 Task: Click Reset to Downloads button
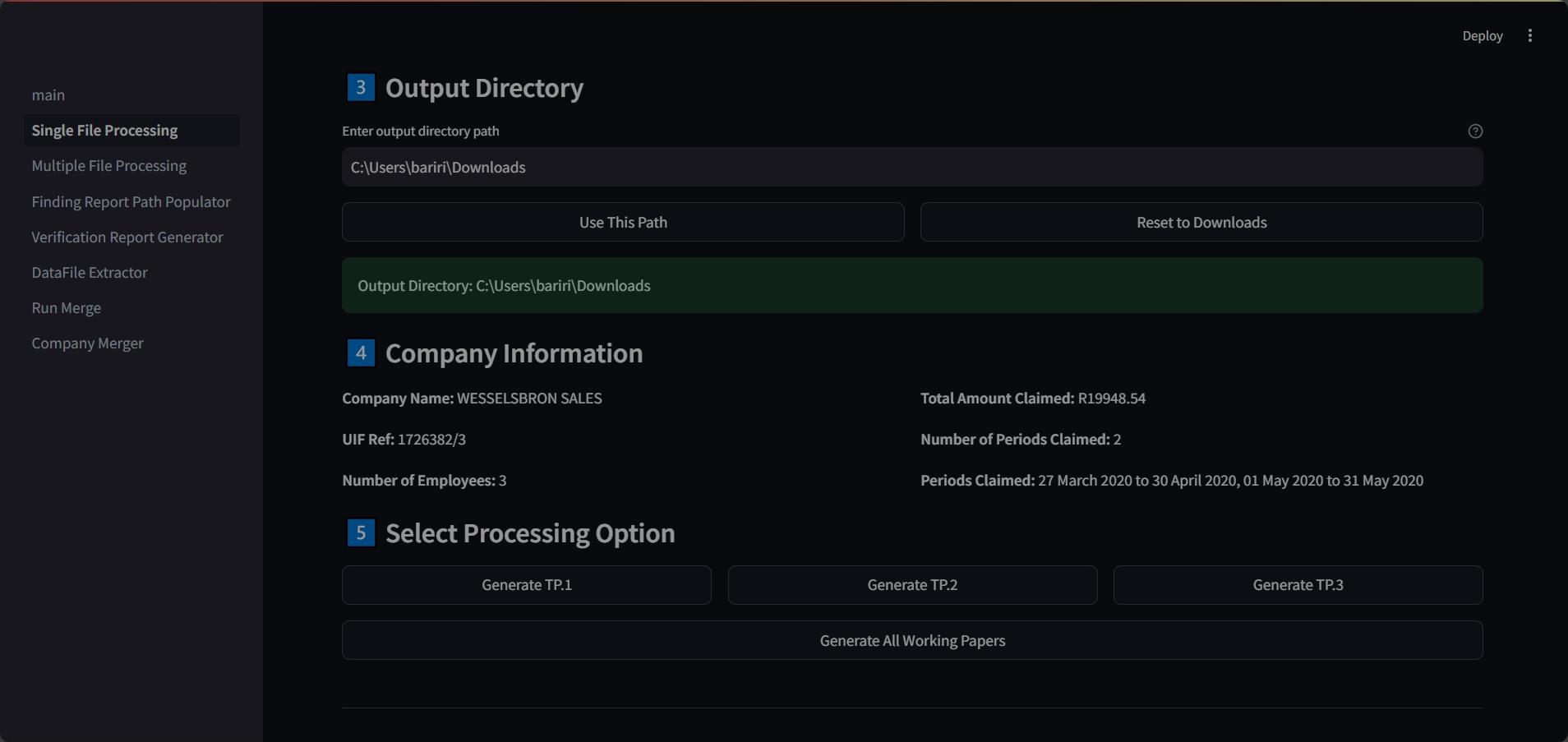click(1201, 223)
